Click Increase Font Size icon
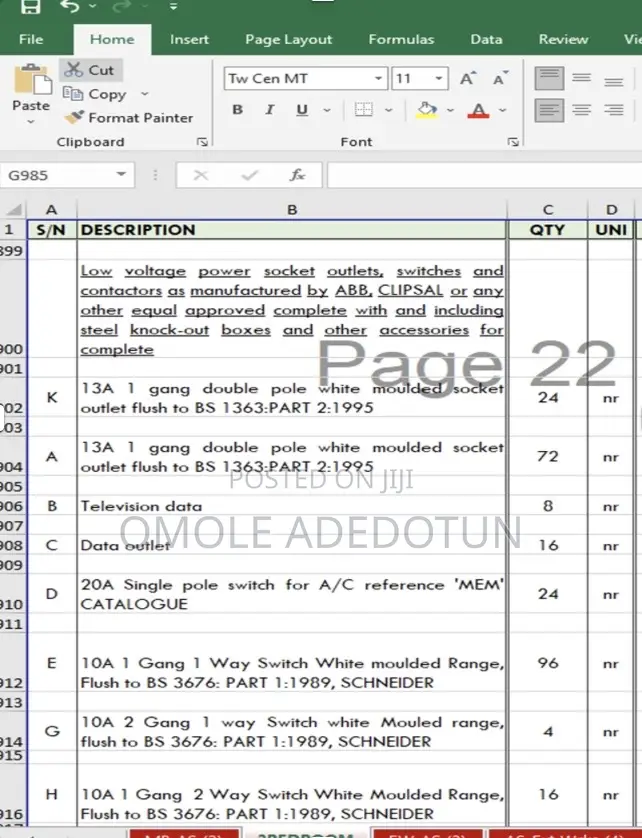This screenshot has height=838, width=642. point(468,79)
